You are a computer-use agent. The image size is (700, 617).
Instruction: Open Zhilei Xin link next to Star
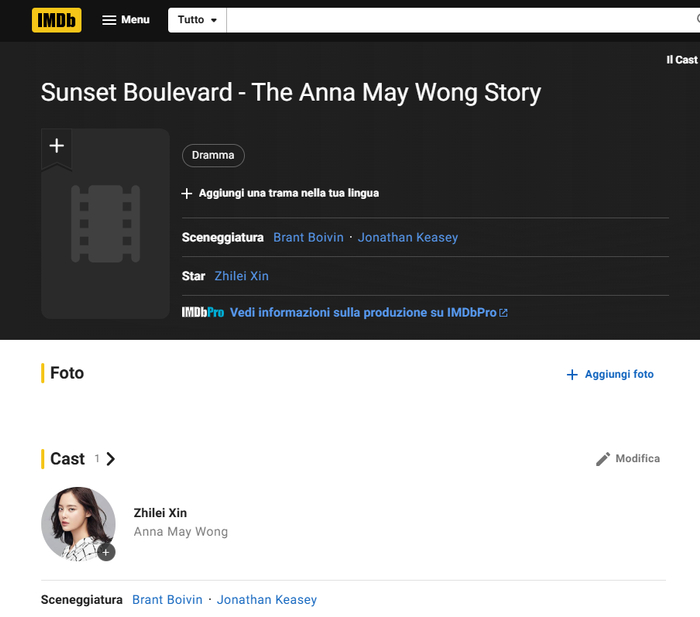click(x=242, y=276)
